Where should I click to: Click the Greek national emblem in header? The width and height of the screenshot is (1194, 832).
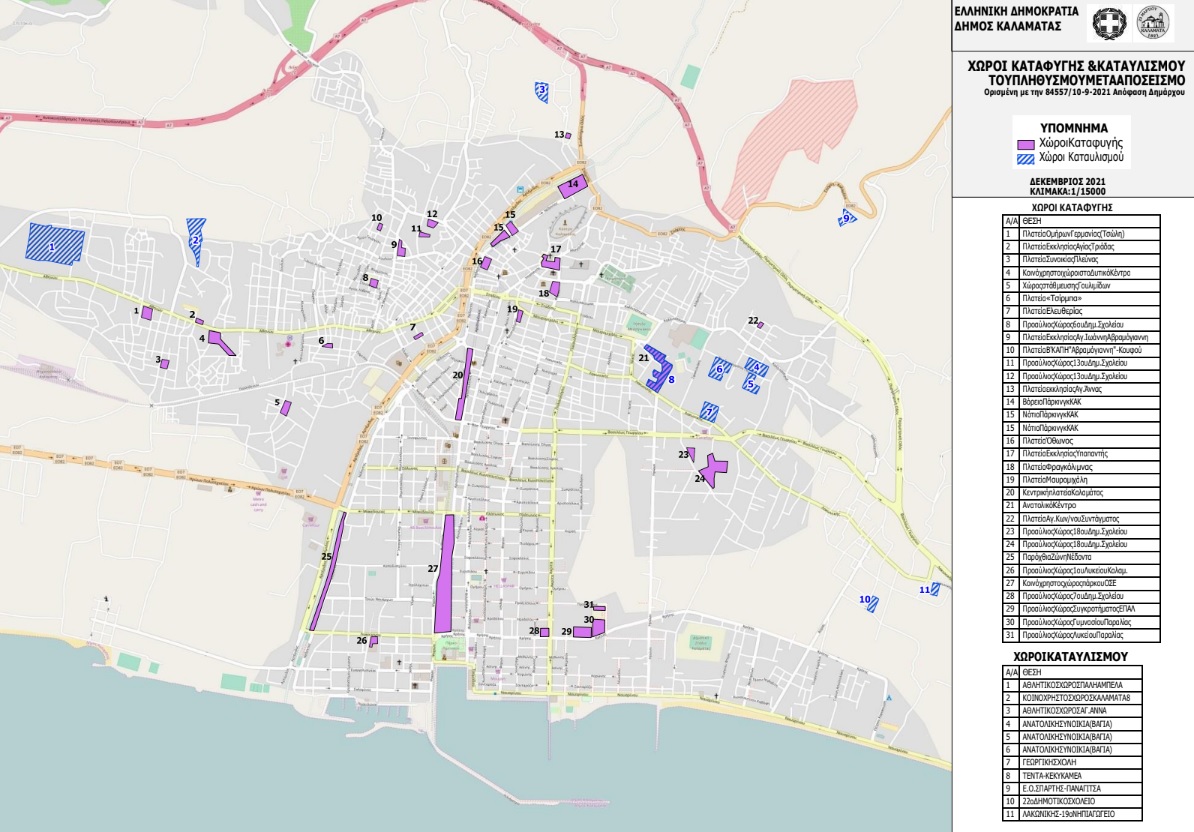[x=1109, y=21]
